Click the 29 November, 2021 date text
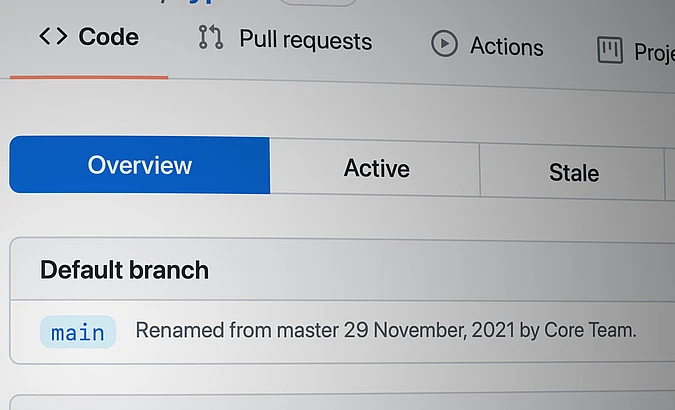Image resolution: width=675 pixels, height=410 pixels. tap(430, 330)
